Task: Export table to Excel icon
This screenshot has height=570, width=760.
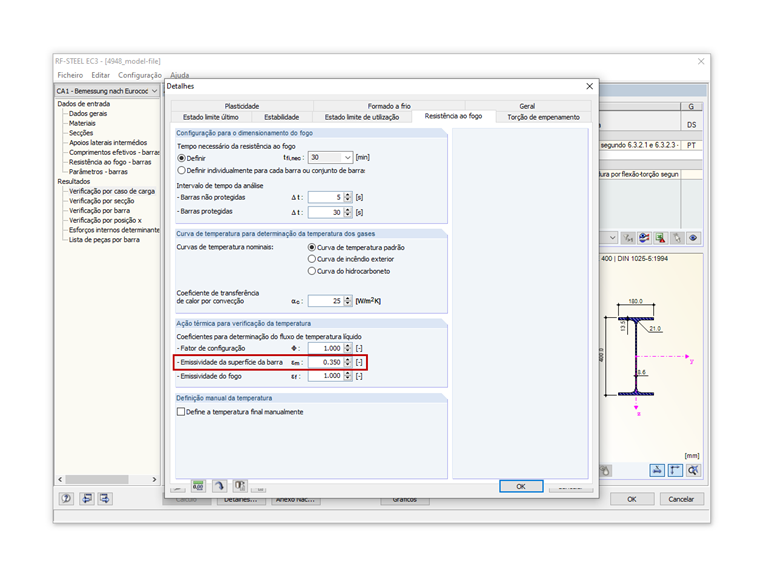Action: (660, 238)
